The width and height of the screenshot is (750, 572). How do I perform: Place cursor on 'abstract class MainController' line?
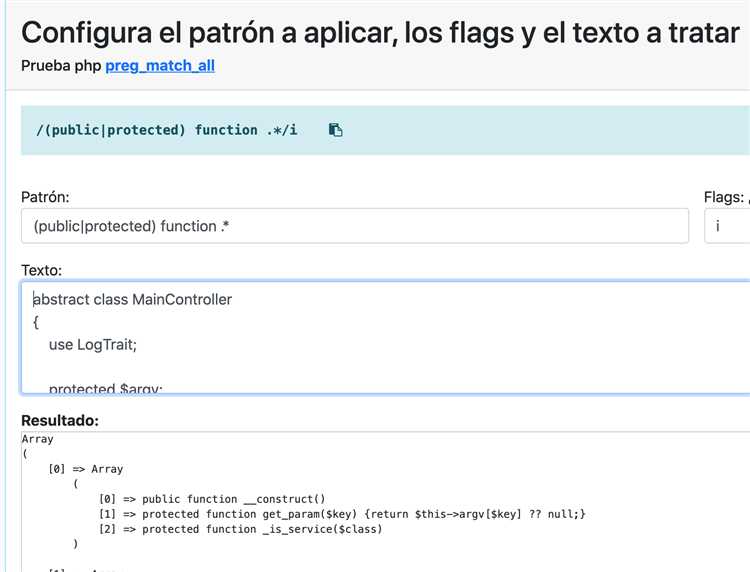coord(133,299)
